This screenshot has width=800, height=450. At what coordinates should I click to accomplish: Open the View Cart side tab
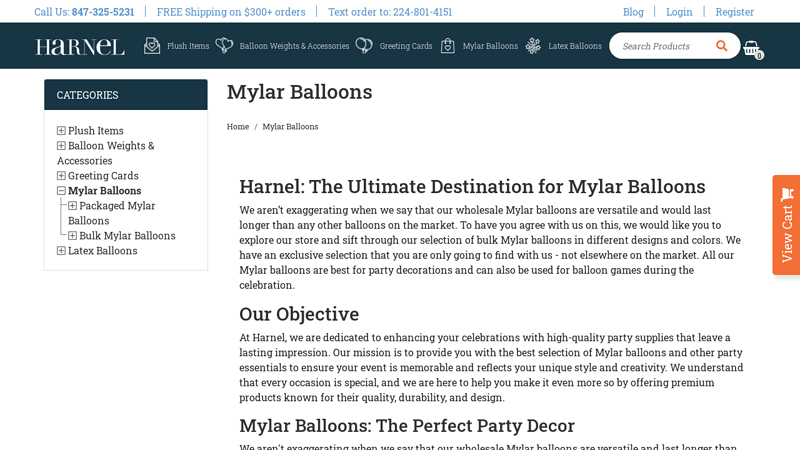pyautogui.click(x=786, y=225)
